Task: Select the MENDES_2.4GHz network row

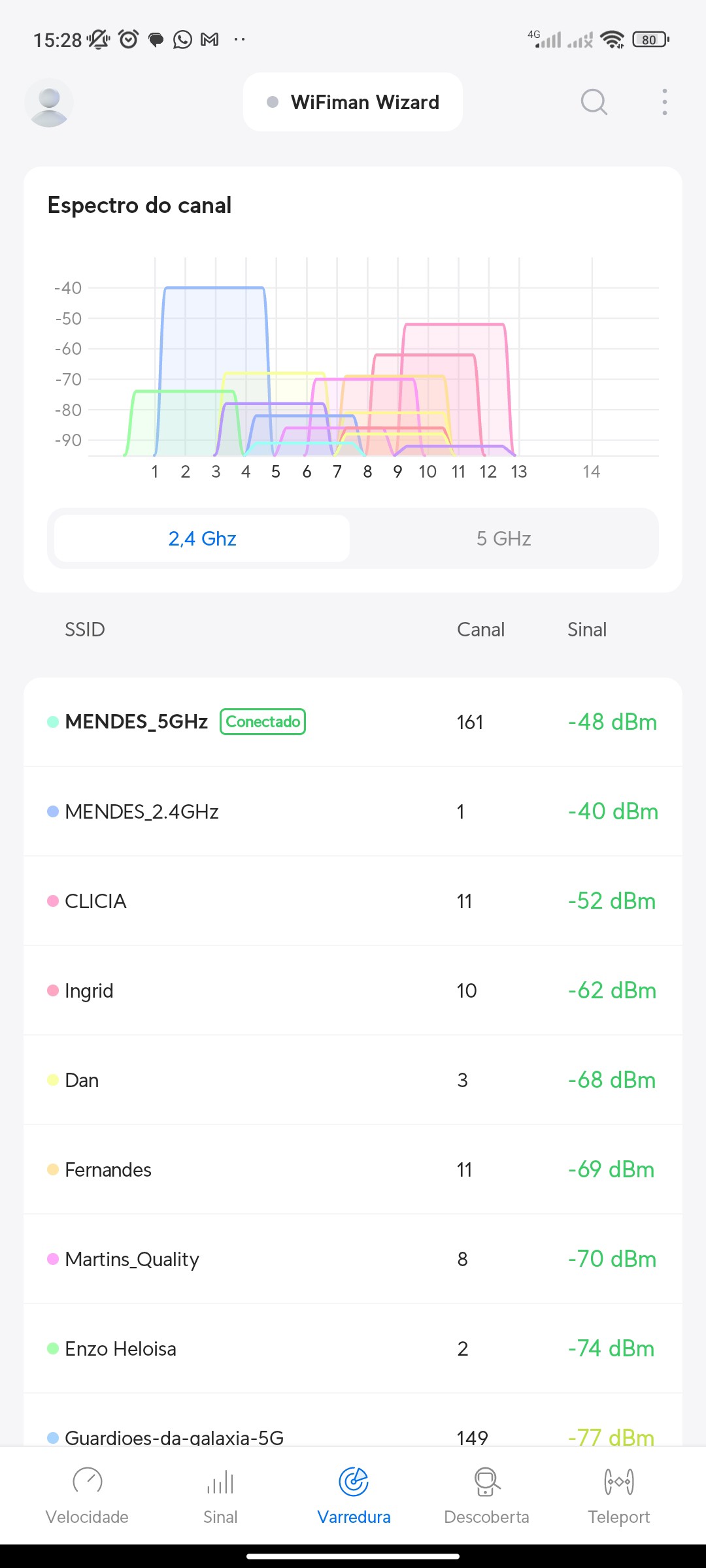Action: click(353, 811)
